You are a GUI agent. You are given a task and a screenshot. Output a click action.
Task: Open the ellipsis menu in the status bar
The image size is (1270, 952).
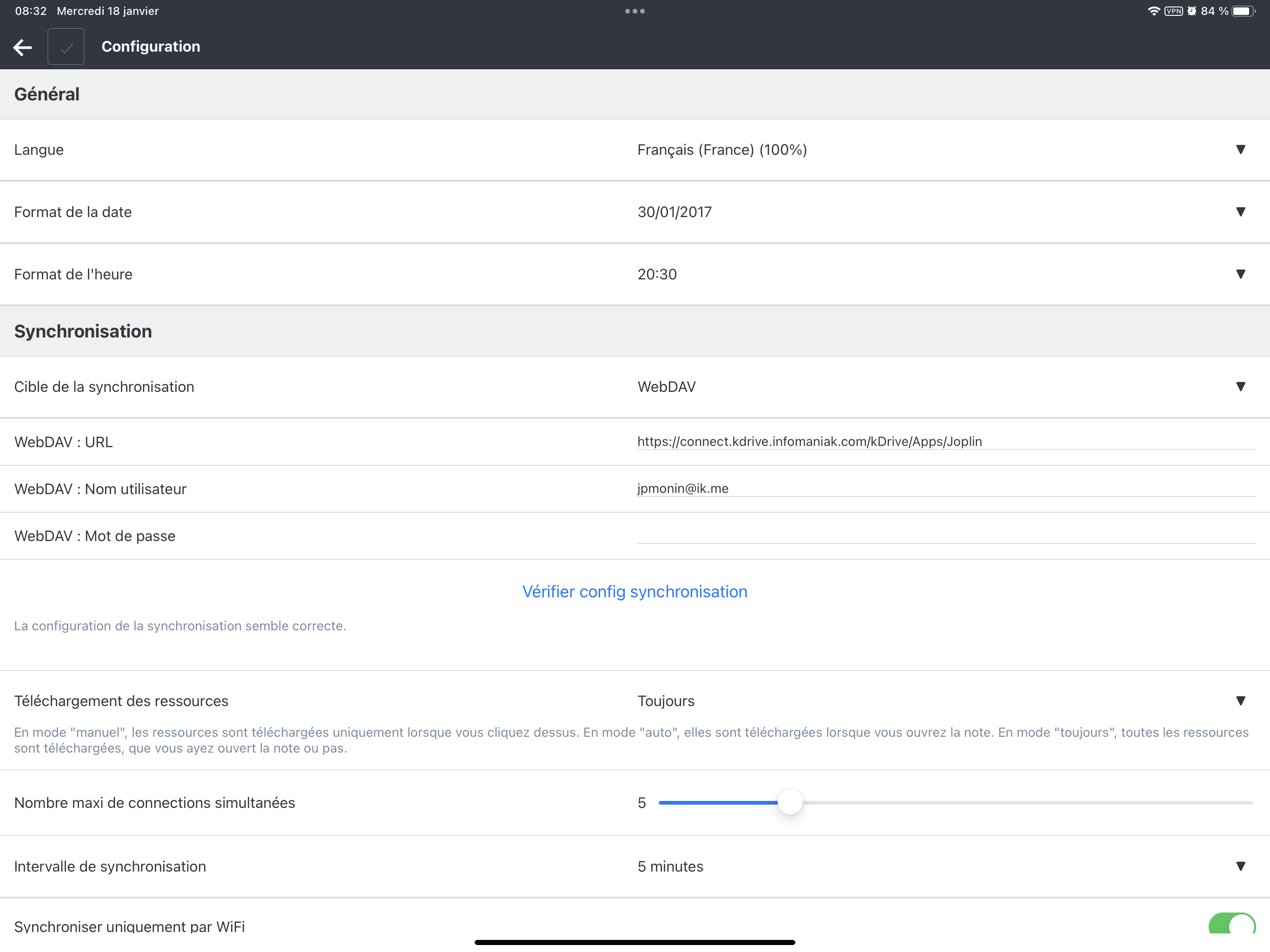click(634, 10)
